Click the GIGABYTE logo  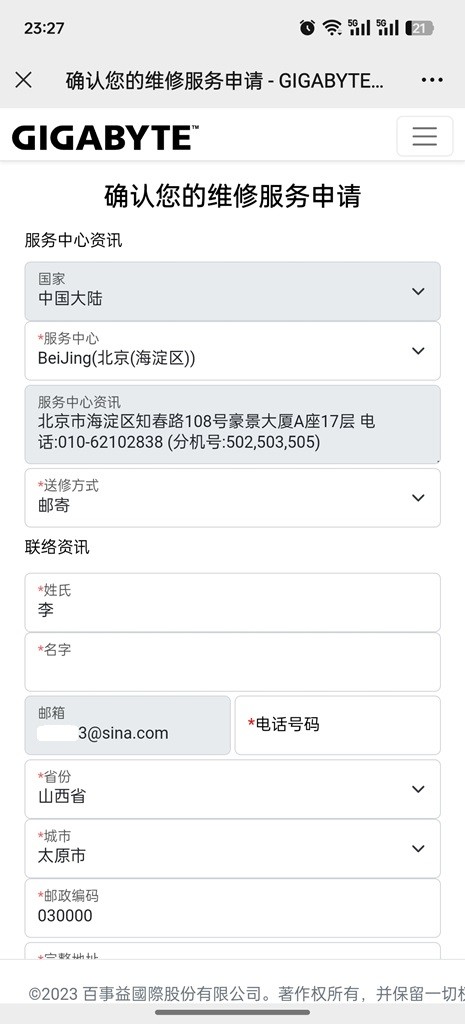105,138
